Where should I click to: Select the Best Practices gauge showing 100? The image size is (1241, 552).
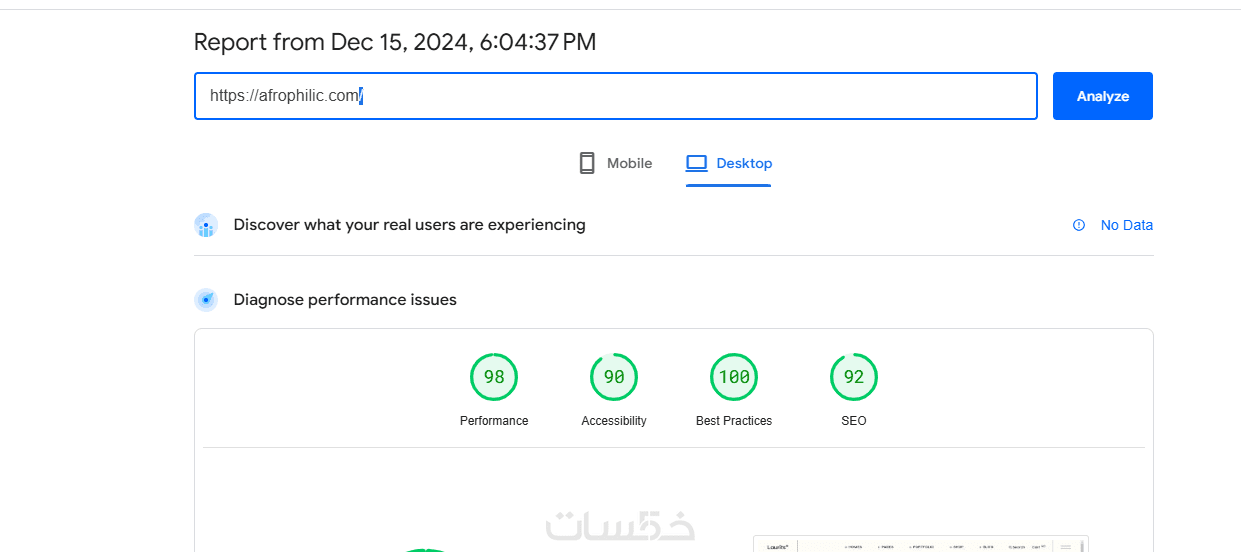click(x=734, y=377)
